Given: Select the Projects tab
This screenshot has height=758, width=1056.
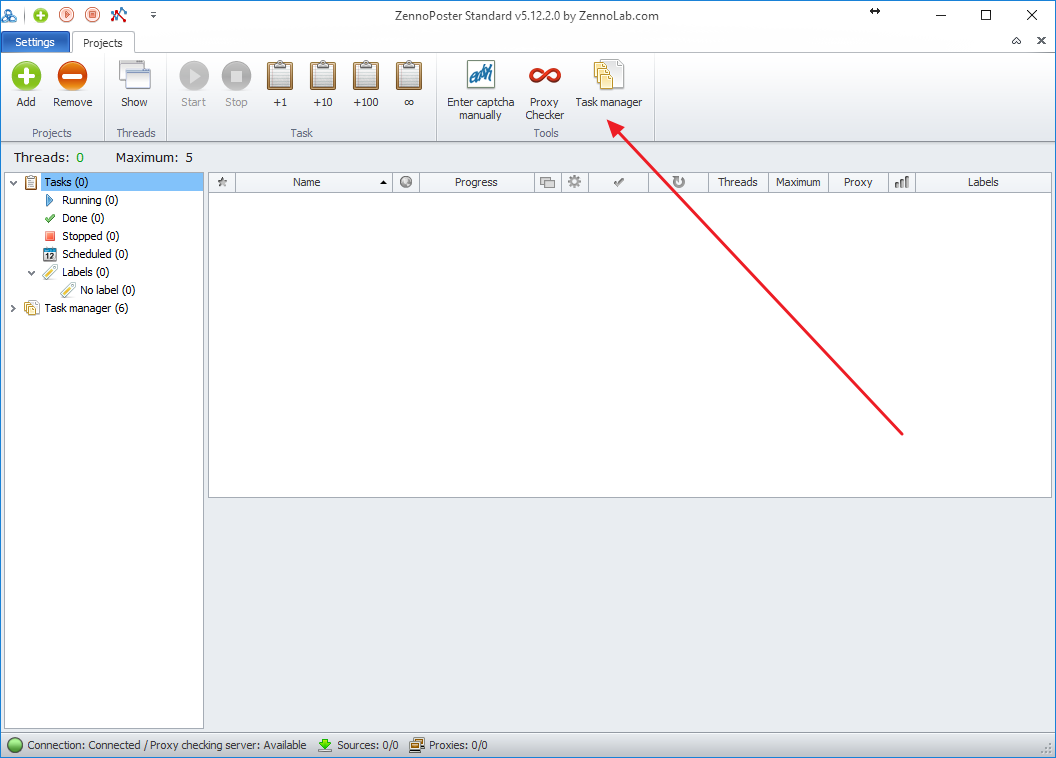Looking at the screenshot, I should (x=103, y=42).
